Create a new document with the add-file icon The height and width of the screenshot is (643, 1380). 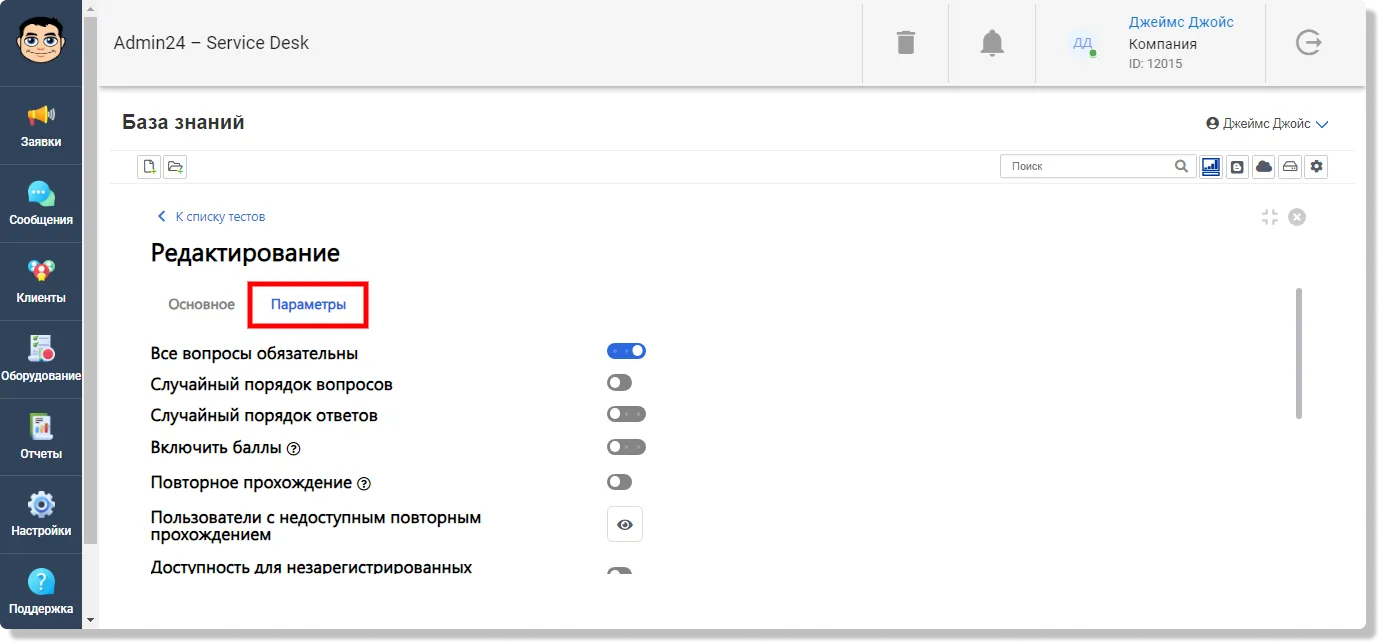pos(149,167)
